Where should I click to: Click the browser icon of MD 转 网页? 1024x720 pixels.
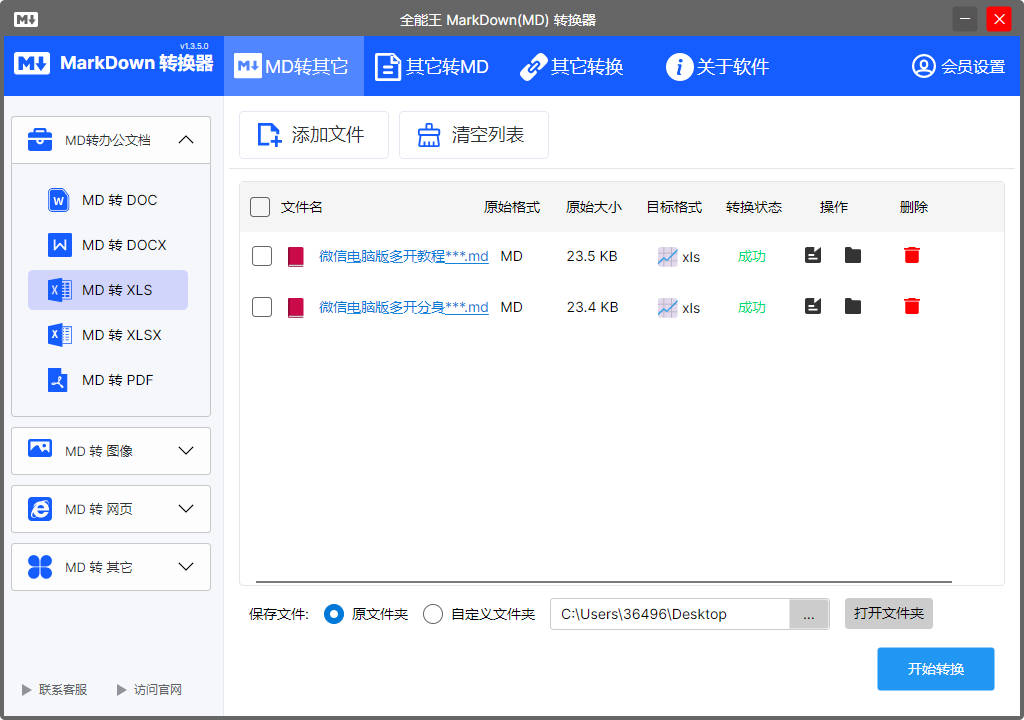coord(40,509)
